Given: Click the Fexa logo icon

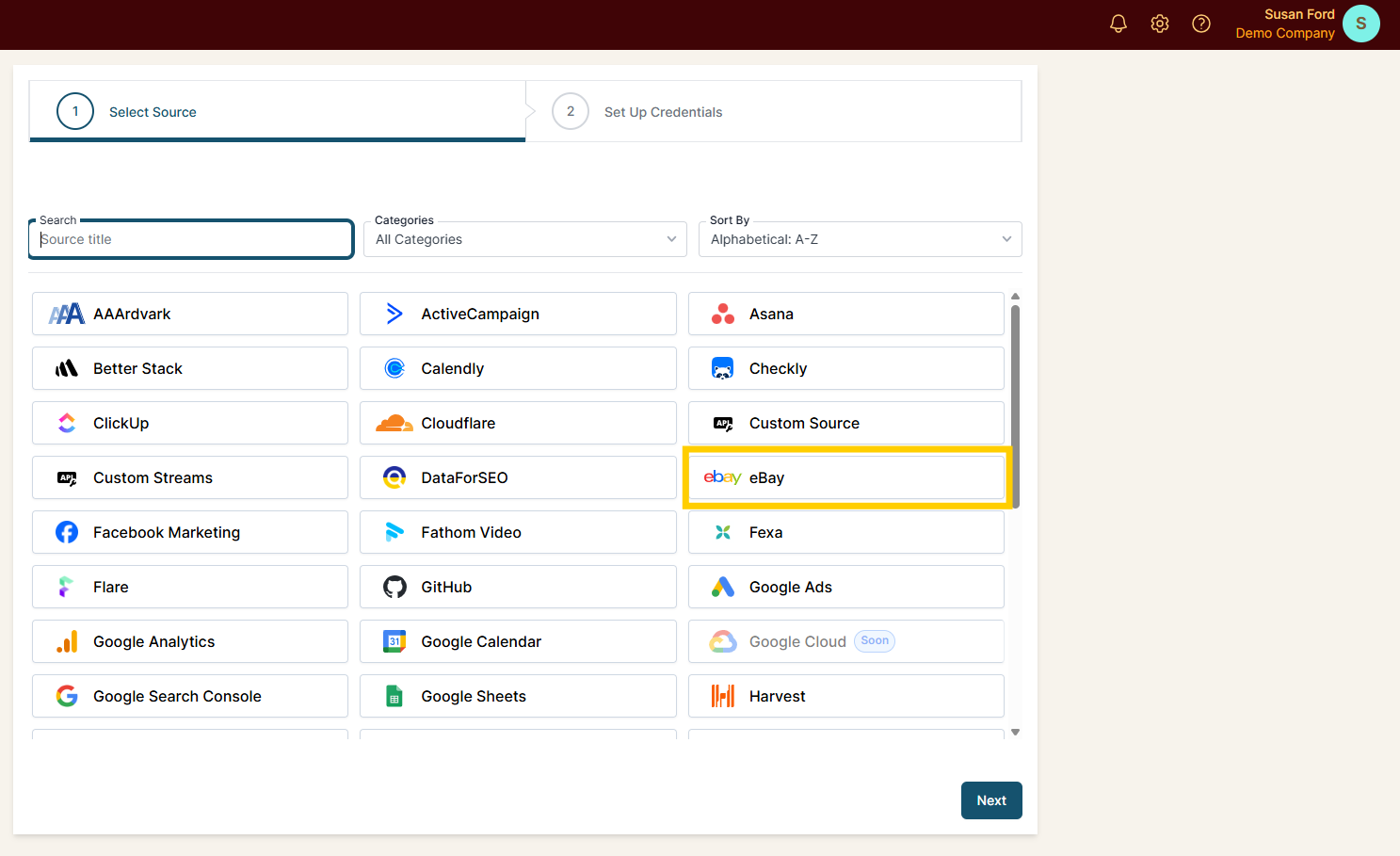Looking at the screenshot, I should coord(723,532).
